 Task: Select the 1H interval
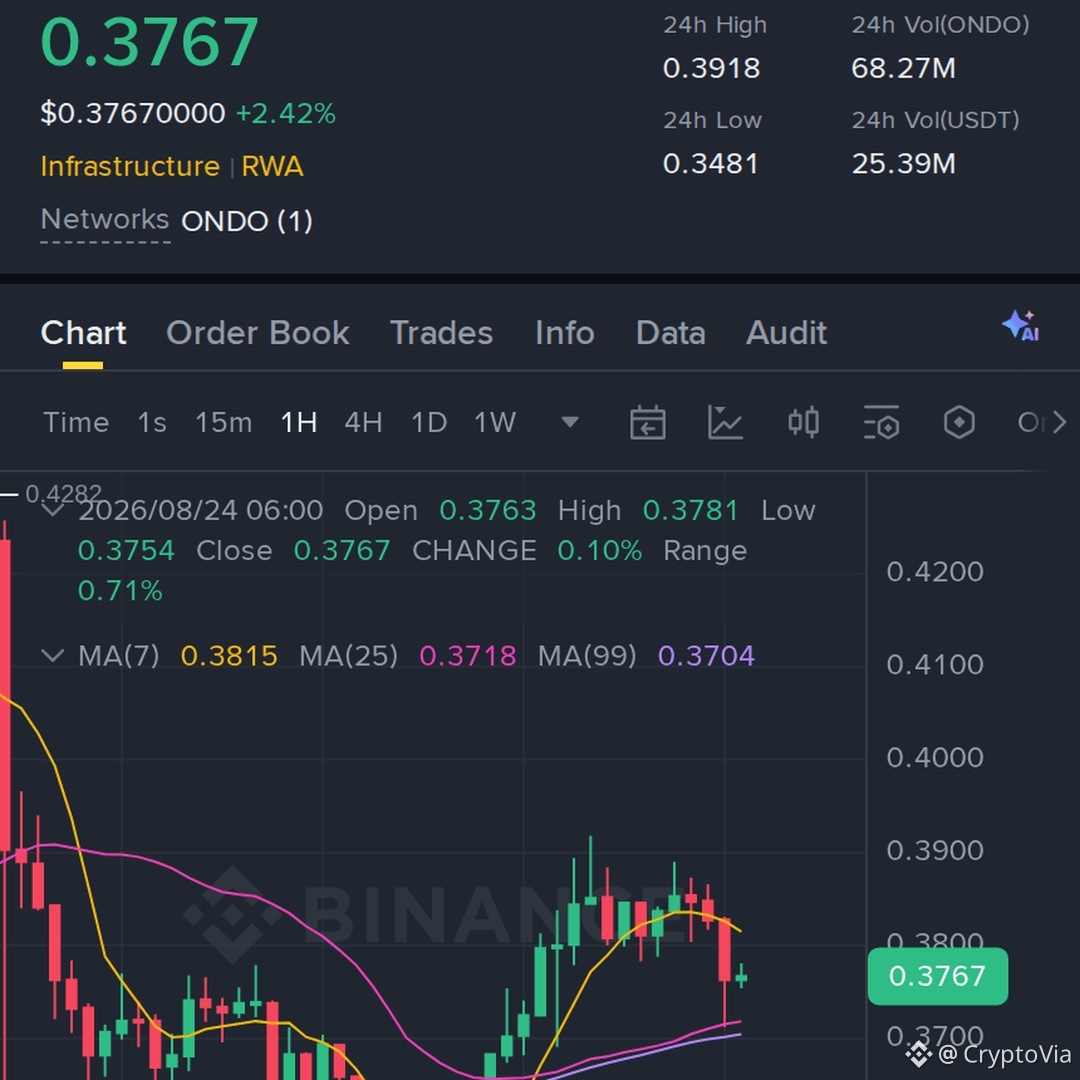(299, 422)
